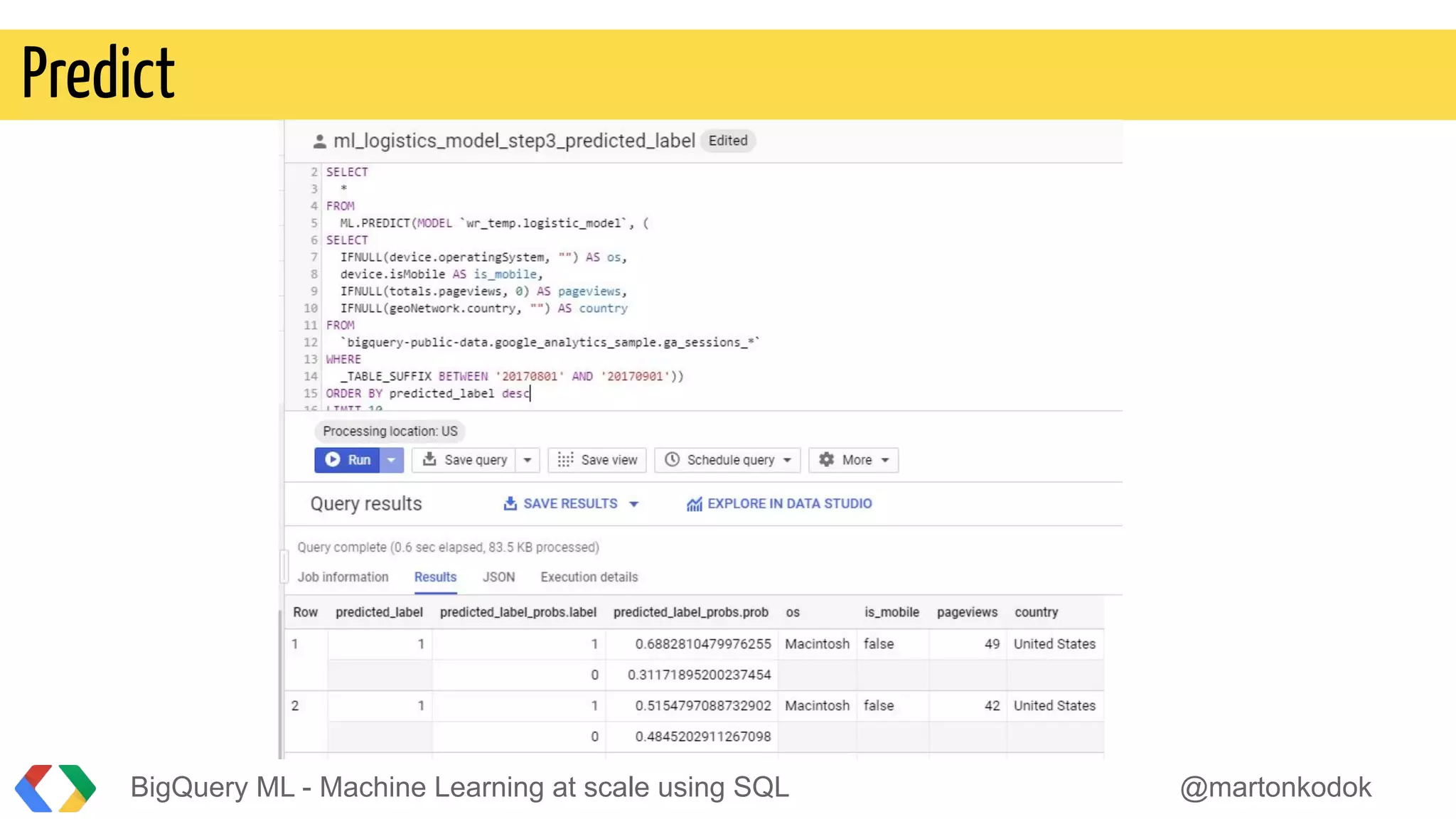The width and height of the screenshot is (1456, 819).
Task: Click the predicted_label_probs.label column header
Action: click(x=518, y=612)
